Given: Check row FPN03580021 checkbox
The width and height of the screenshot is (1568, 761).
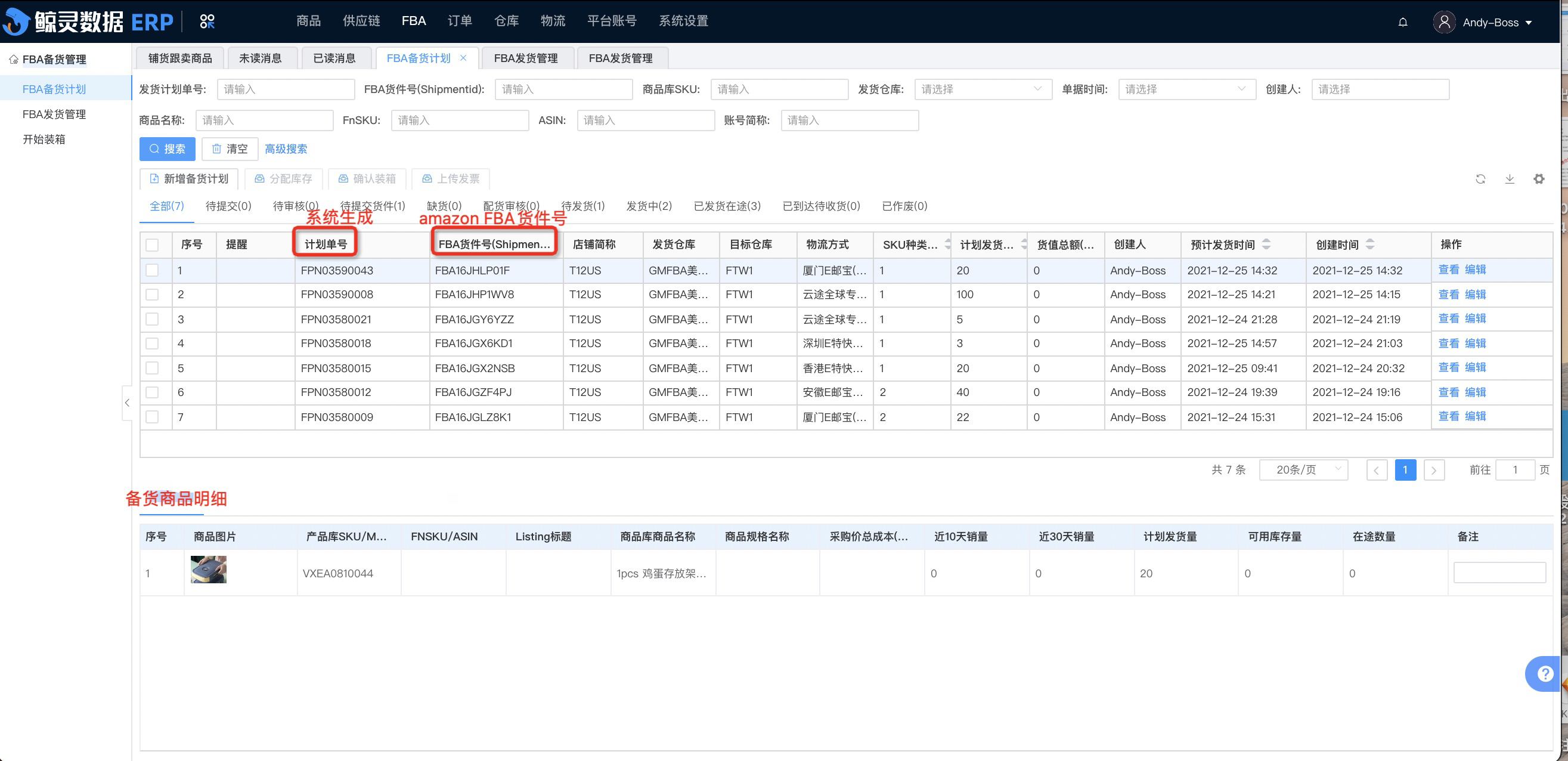Looking at the screenshot, I should 152,319.
